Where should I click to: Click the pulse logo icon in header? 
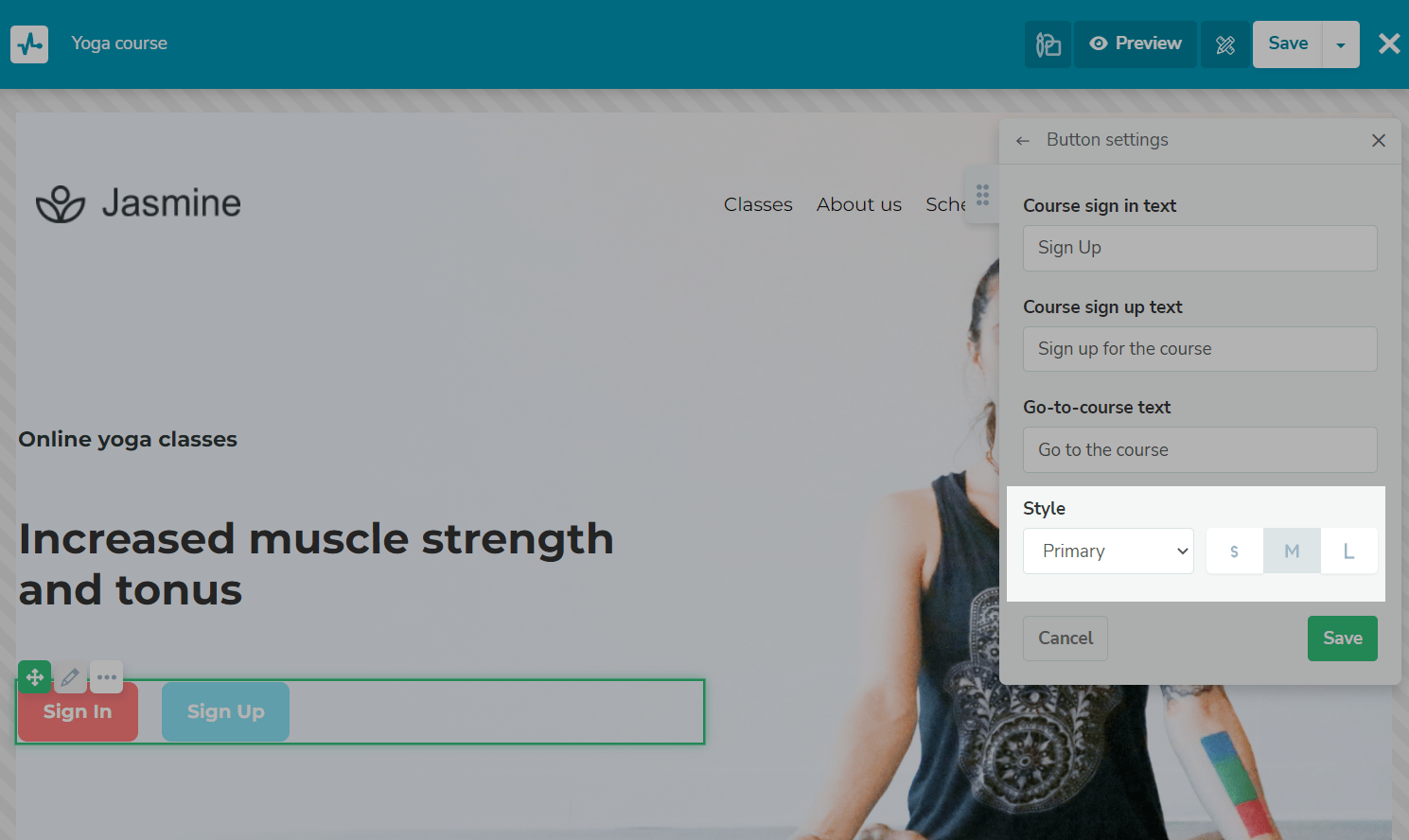pos(29,44)
